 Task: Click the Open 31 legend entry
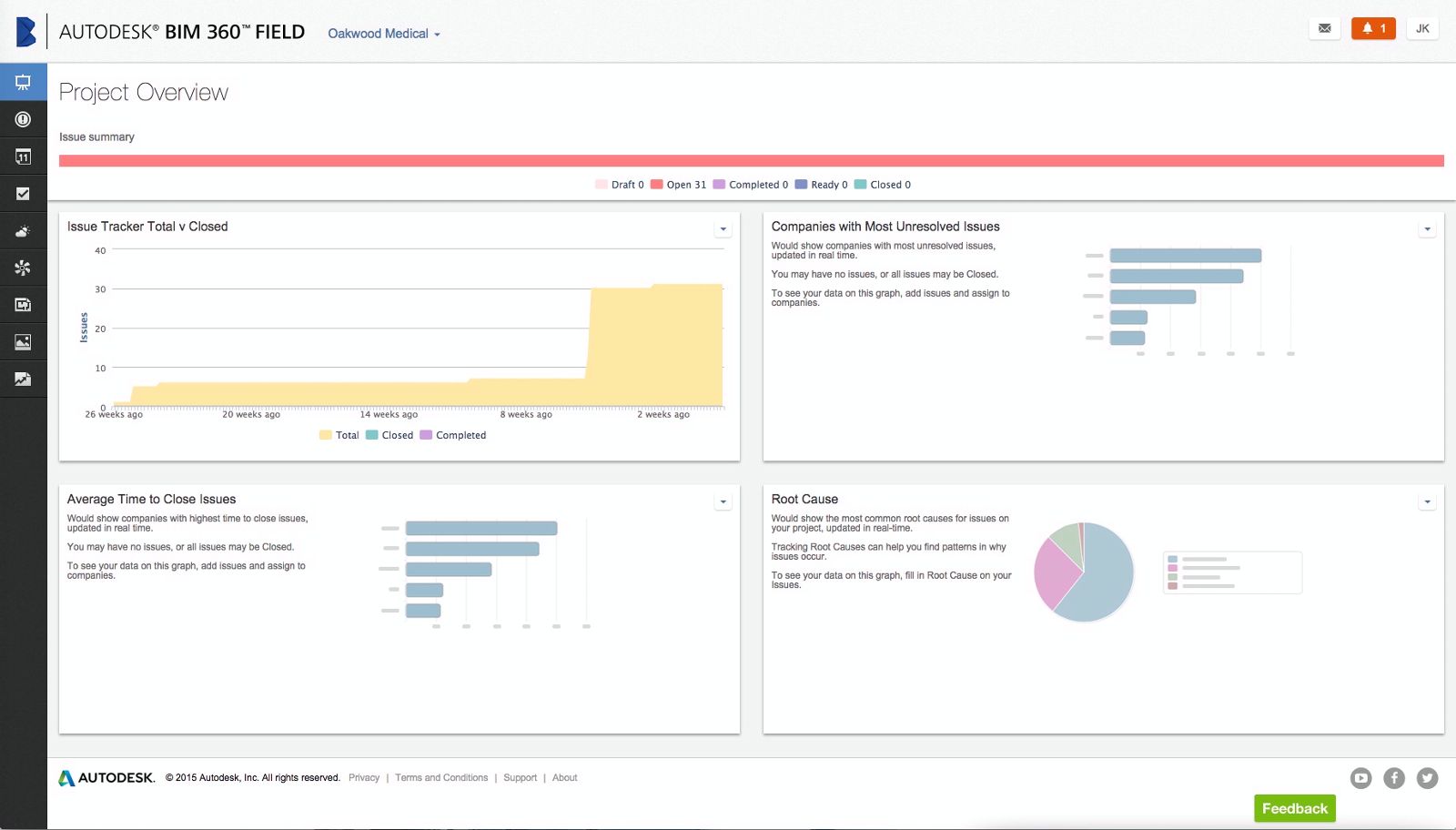pos(679,185)
